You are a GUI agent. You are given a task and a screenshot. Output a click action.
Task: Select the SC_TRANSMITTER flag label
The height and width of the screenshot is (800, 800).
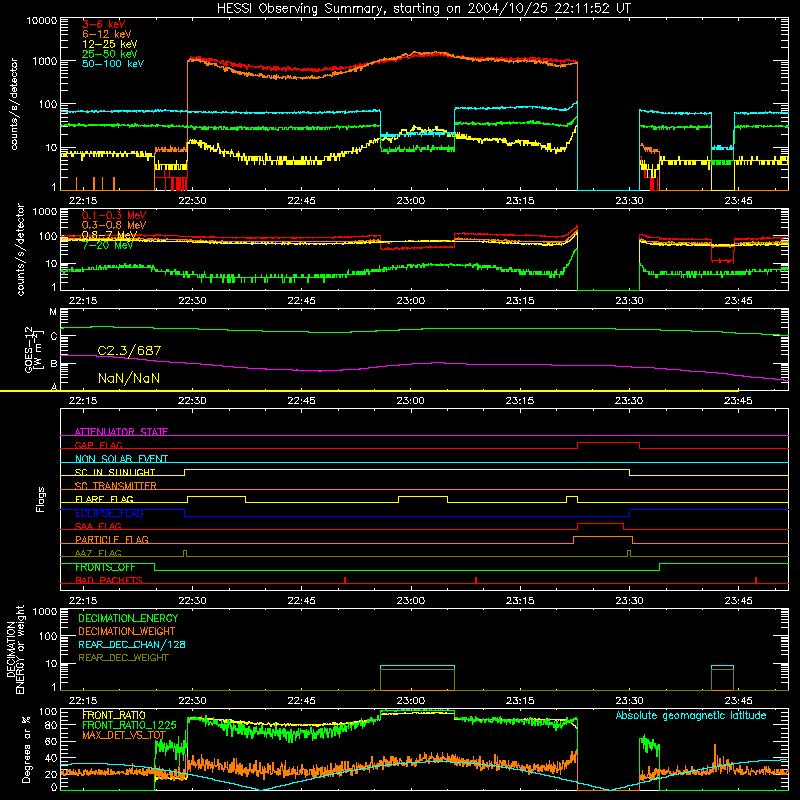115,485
